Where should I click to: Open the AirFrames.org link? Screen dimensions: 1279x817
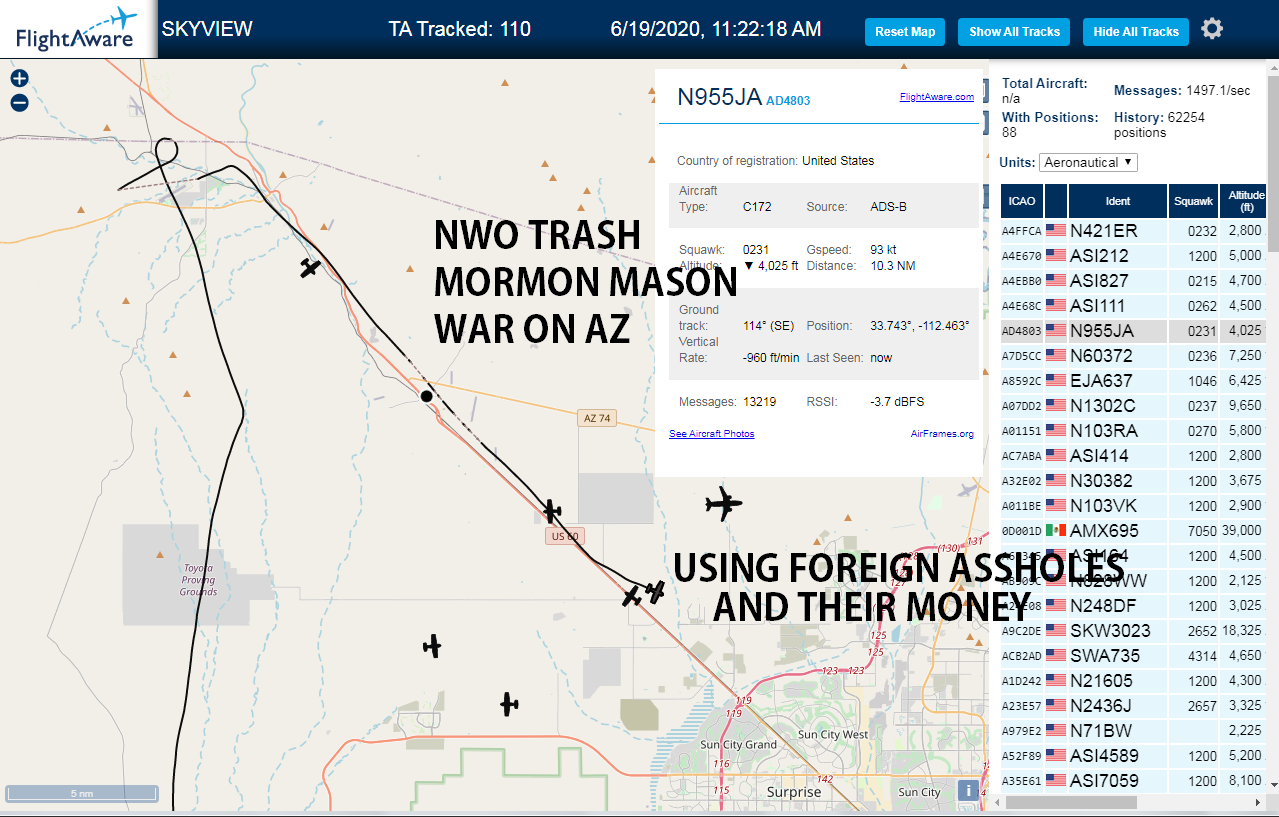point(942,434)
